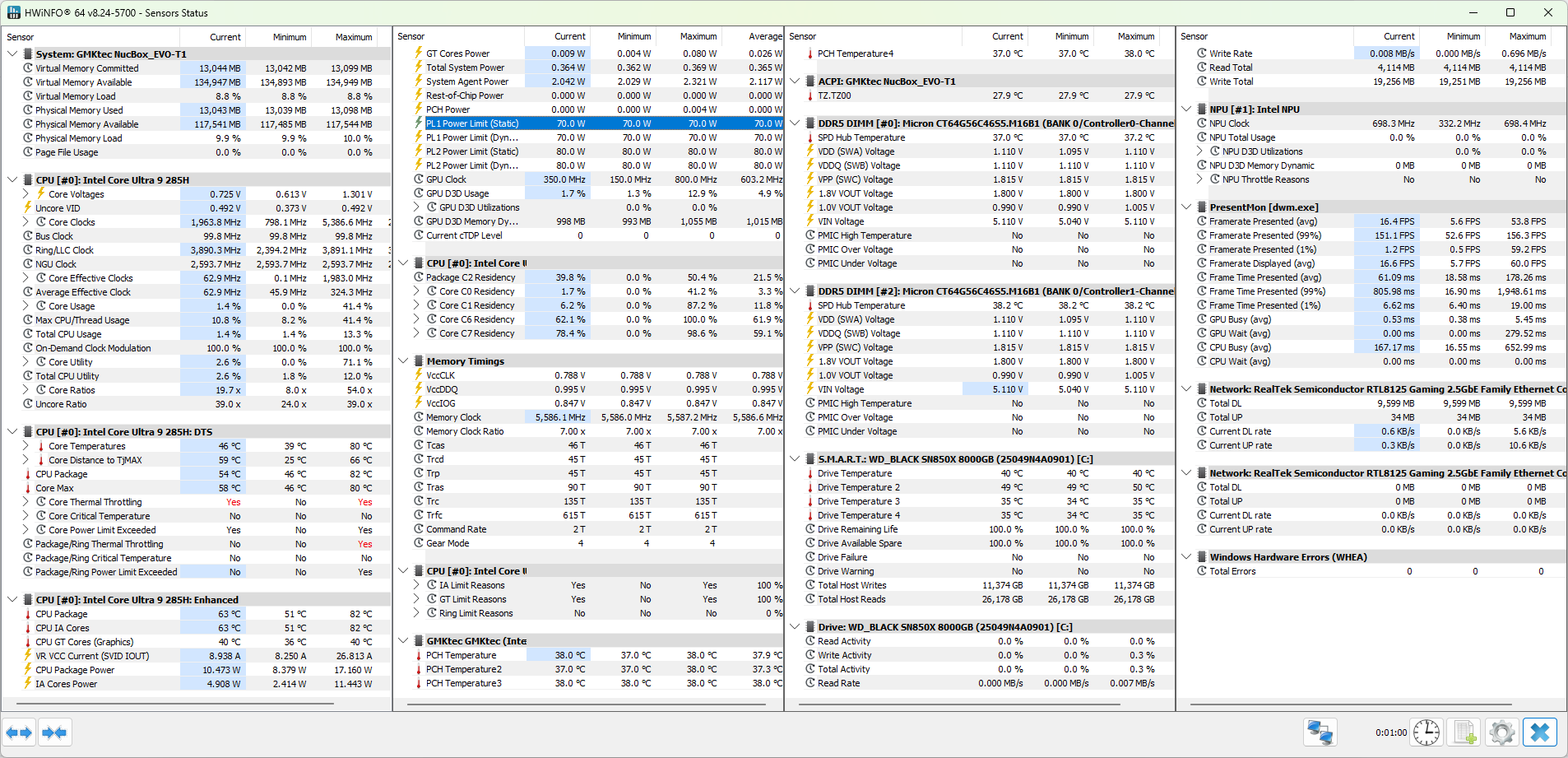The height and width of the screenshot is (758, 1568).
Task: Start logging with the sheet-plus icon
Action: (x=1464, y=732)
